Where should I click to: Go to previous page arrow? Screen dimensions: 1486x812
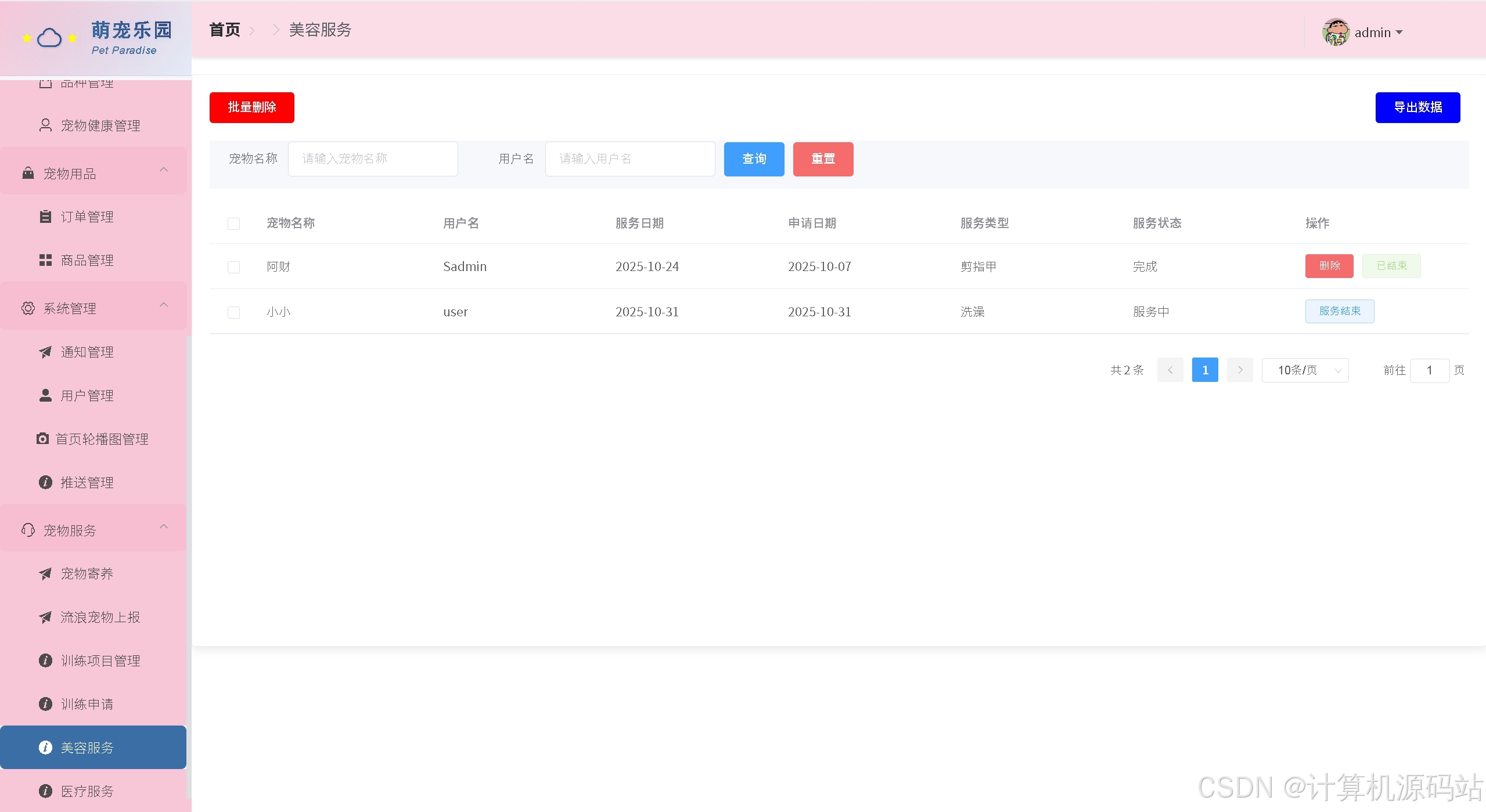(1170, 370)
